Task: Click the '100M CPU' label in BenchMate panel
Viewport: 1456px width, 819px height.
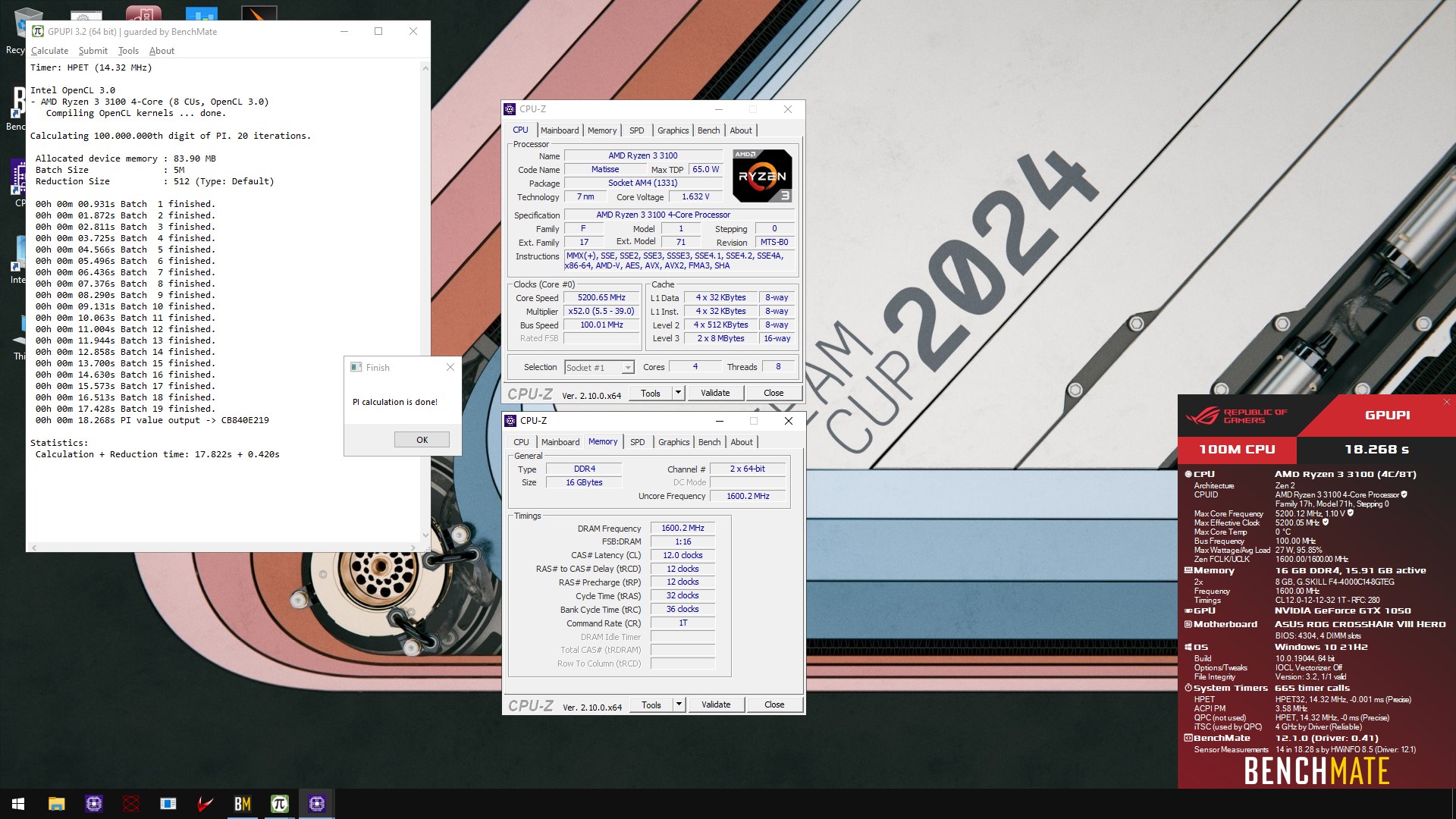Action: tap(1237, 450)
